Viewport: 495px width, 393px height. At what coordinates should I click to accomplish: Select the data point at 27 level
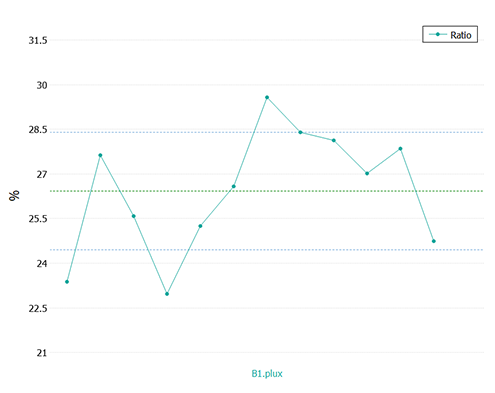tap(367, 174)
